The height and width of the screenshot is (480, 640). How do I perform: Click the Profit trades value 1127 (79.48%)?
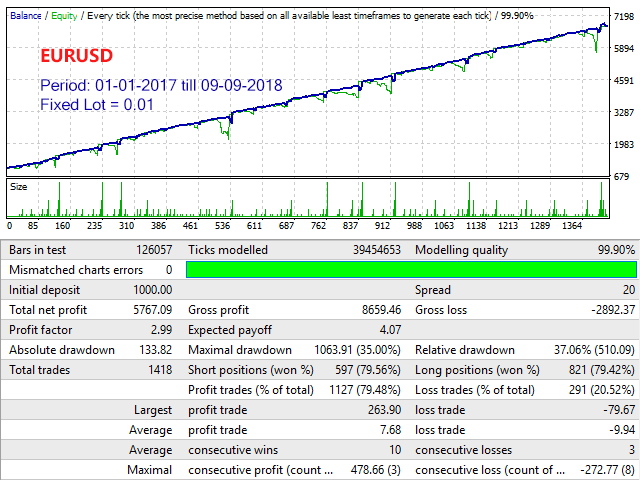click(365, 390)
